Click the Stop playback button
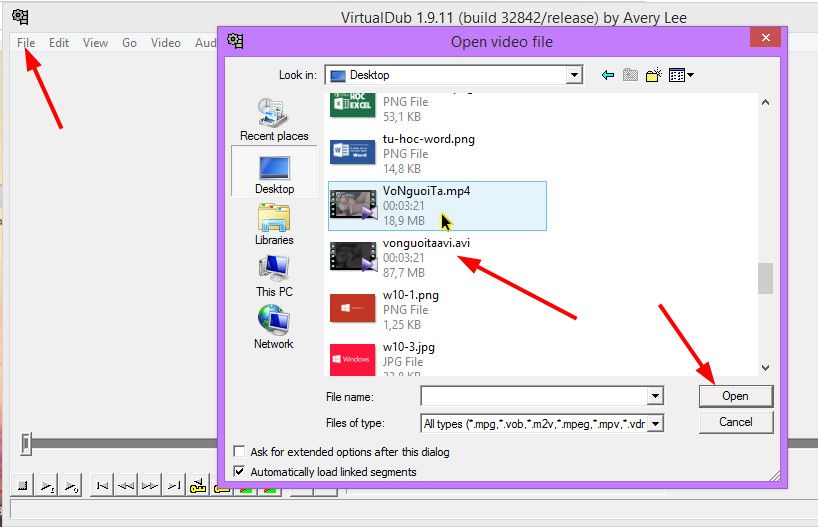 (22, 486)
